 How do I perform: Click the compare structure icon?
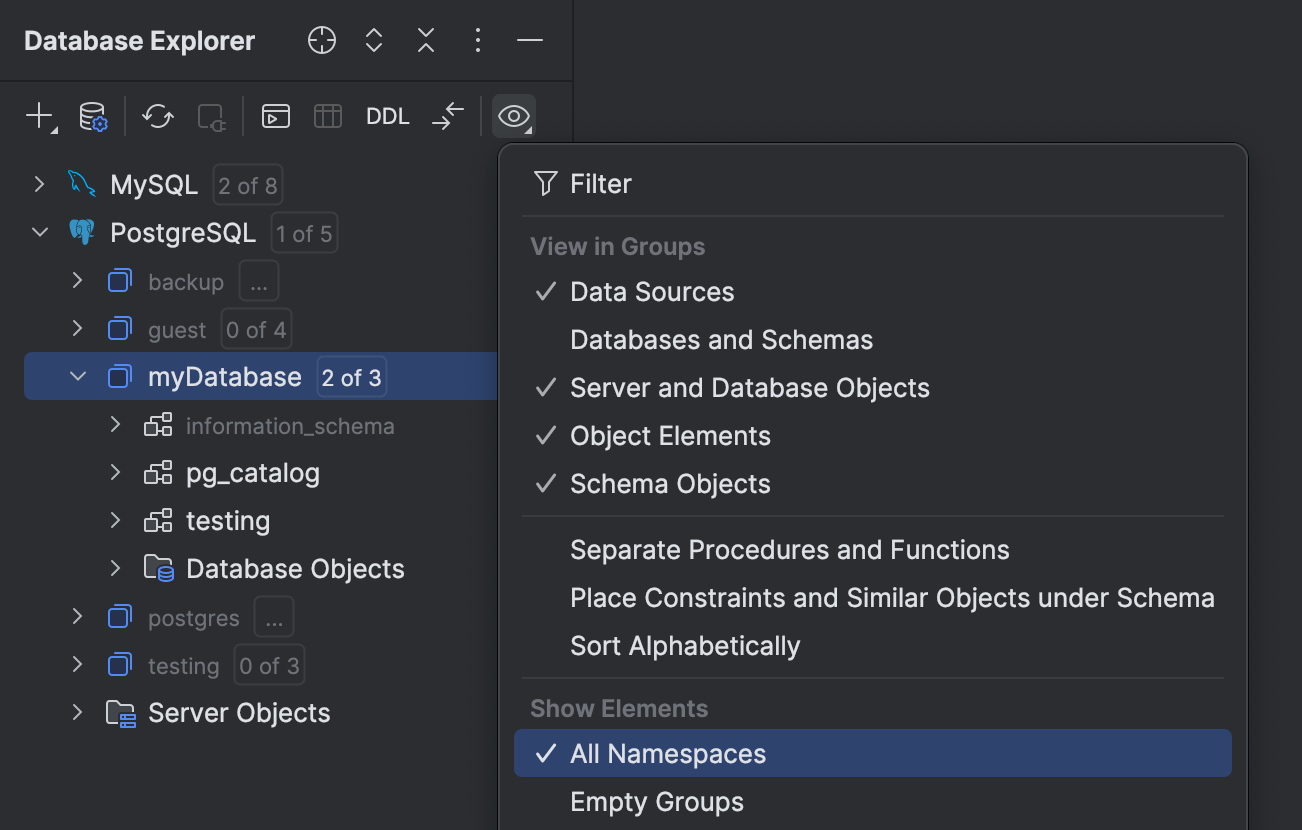click(447, 116)
